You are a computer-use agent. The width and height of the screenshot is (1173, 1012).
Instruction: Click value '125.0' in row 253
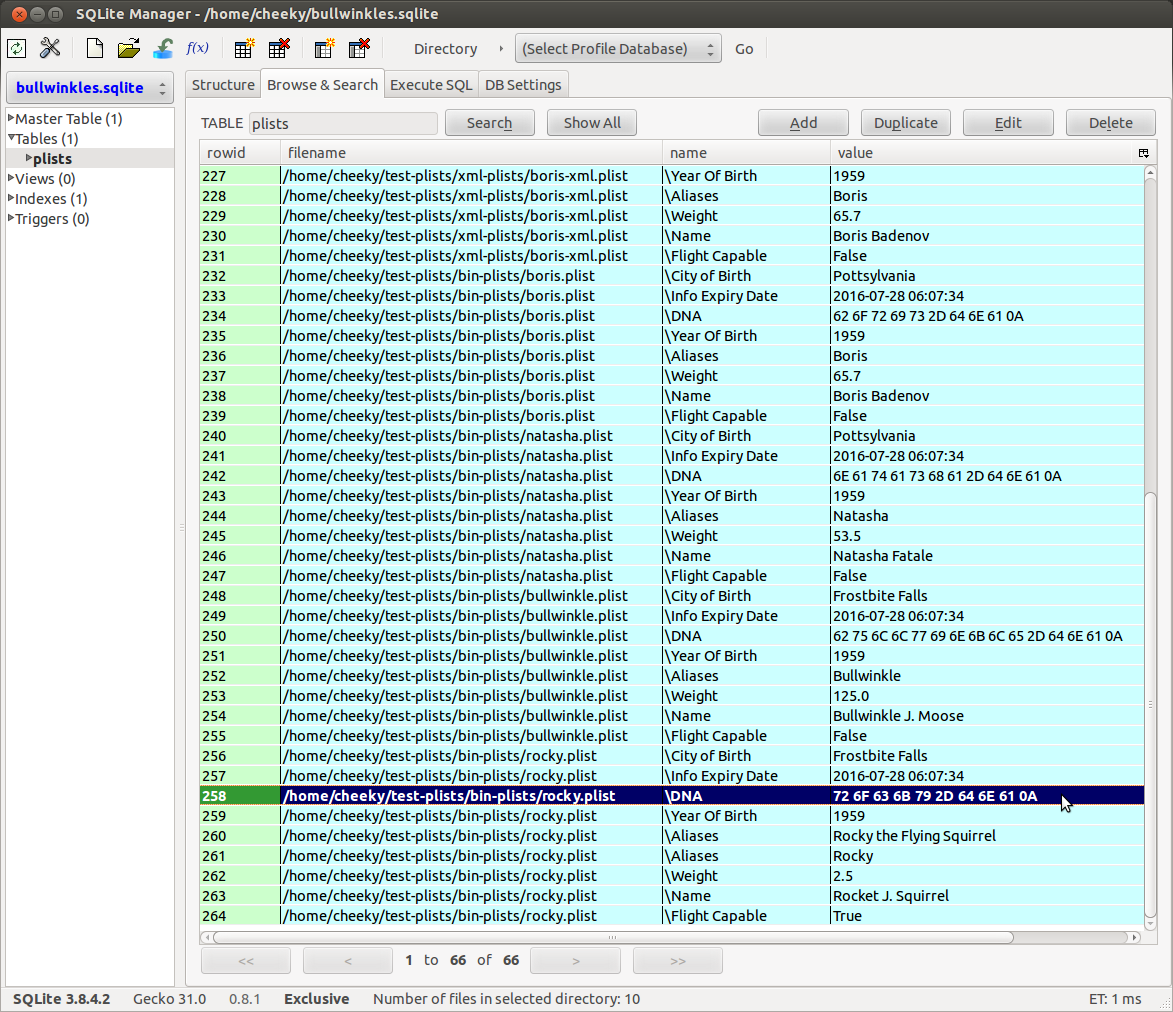(851, 696)
